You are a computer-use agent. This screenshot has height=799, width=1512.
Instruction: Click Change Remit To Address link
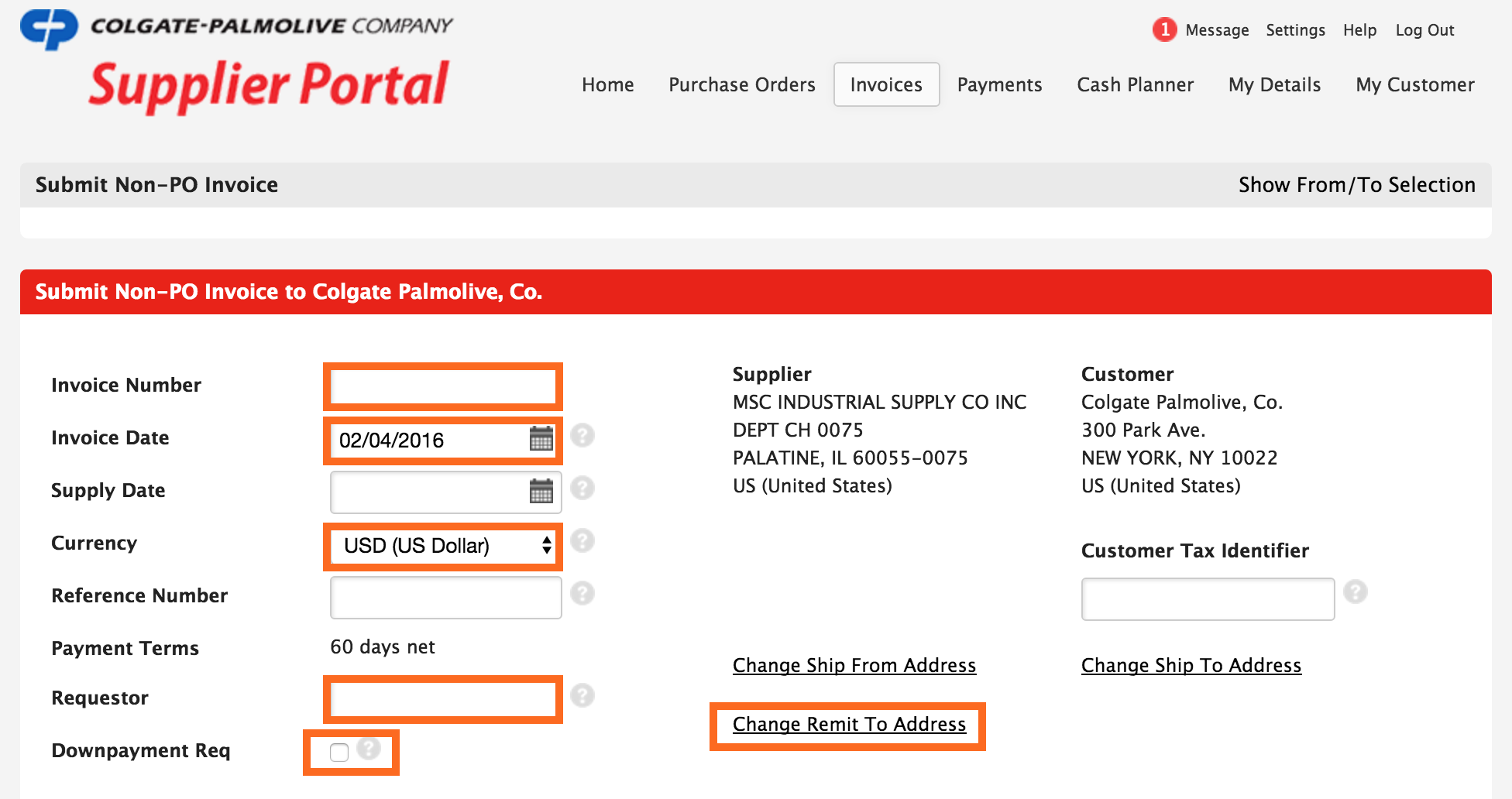pos(849,724)
